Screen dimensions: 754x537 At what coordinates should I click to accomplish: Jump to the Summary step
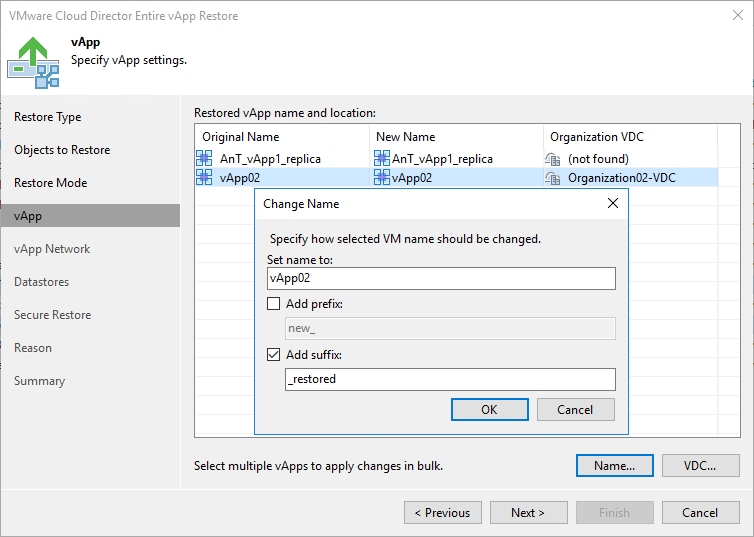click(x=39, y=381)
